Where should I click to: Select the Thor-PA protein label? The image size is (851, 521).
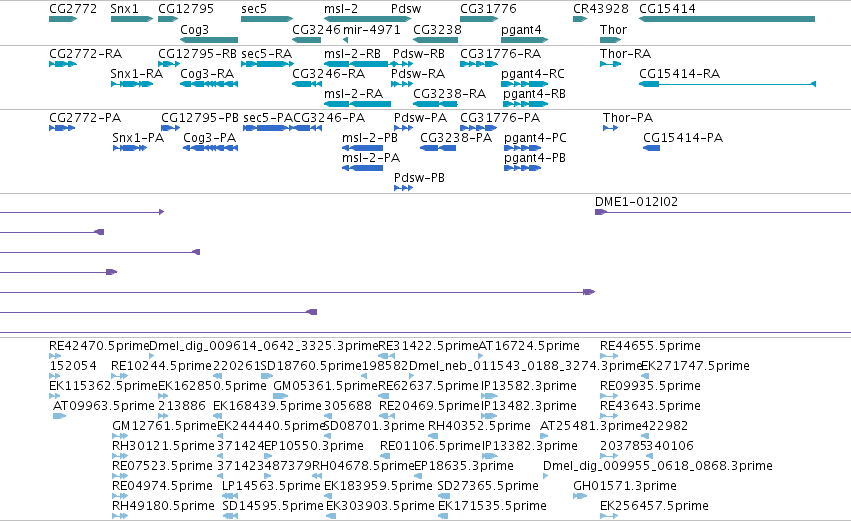click(628, 118)
